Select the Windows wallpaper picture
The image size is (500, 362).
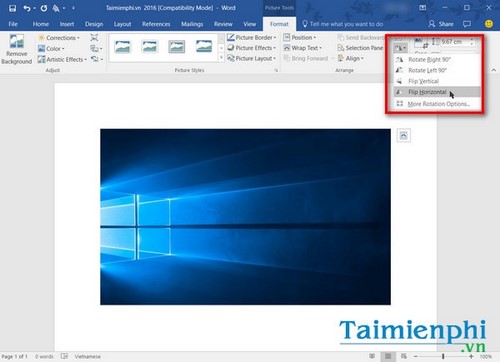(x=245, y=217)
